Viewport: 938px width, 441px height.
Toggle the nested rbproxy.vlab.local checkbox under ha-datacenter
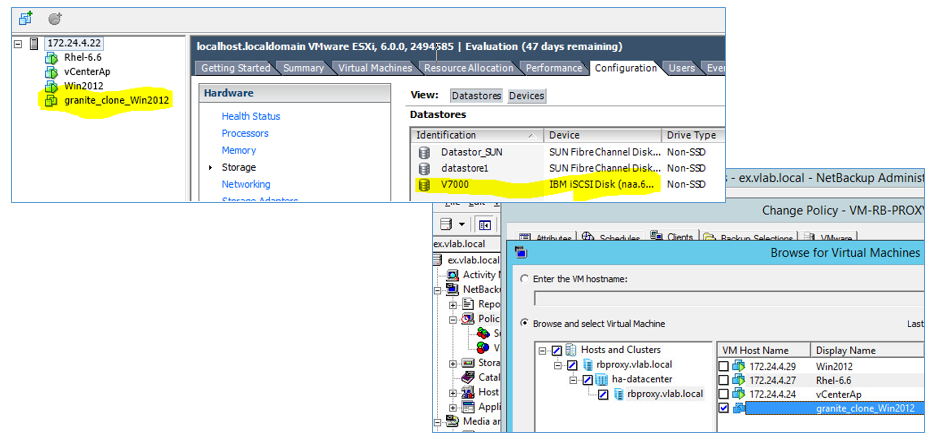coord(603,394)
